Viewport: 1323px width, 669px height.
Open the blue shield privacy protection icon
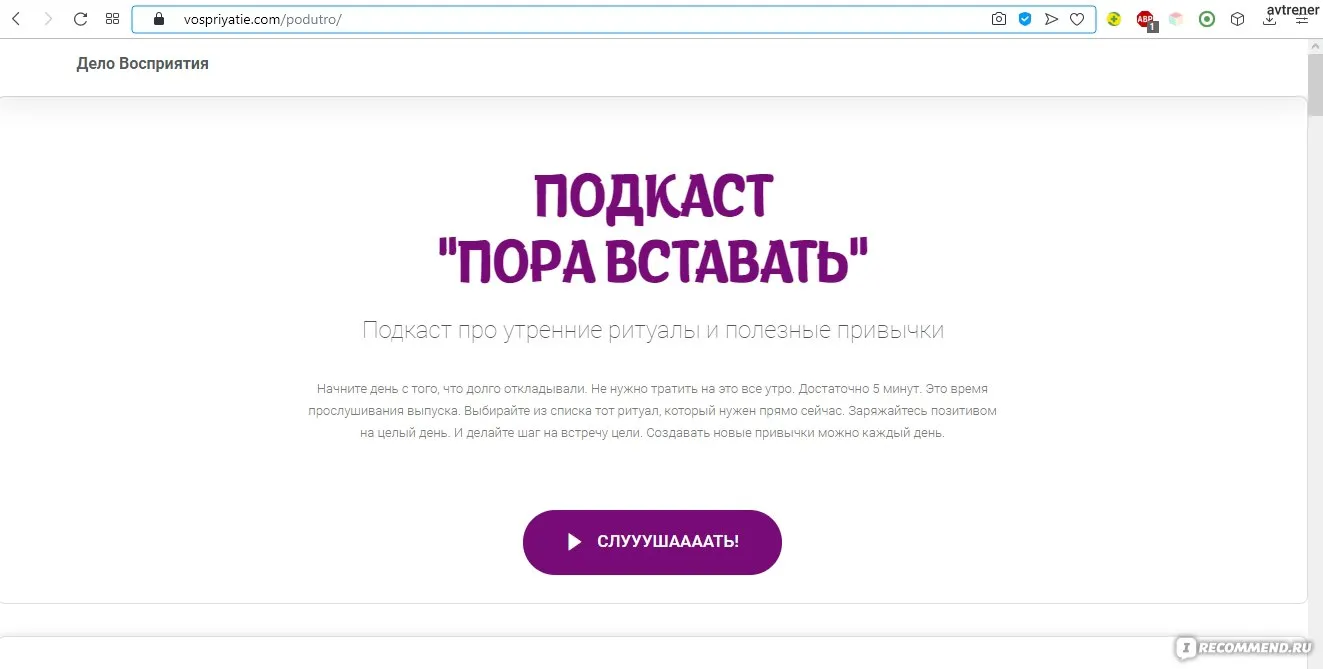point(1025,19)
